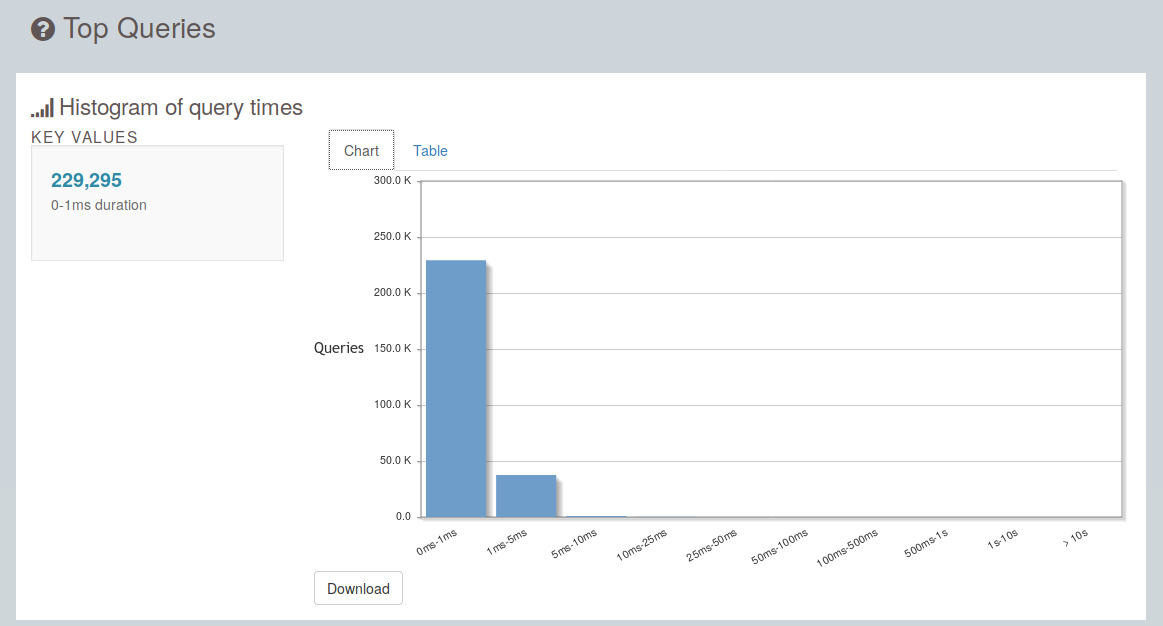Viewport: 1163px width, 626px height.
Task: Switch to the Table tab
Action: click(x=430, y=151)
